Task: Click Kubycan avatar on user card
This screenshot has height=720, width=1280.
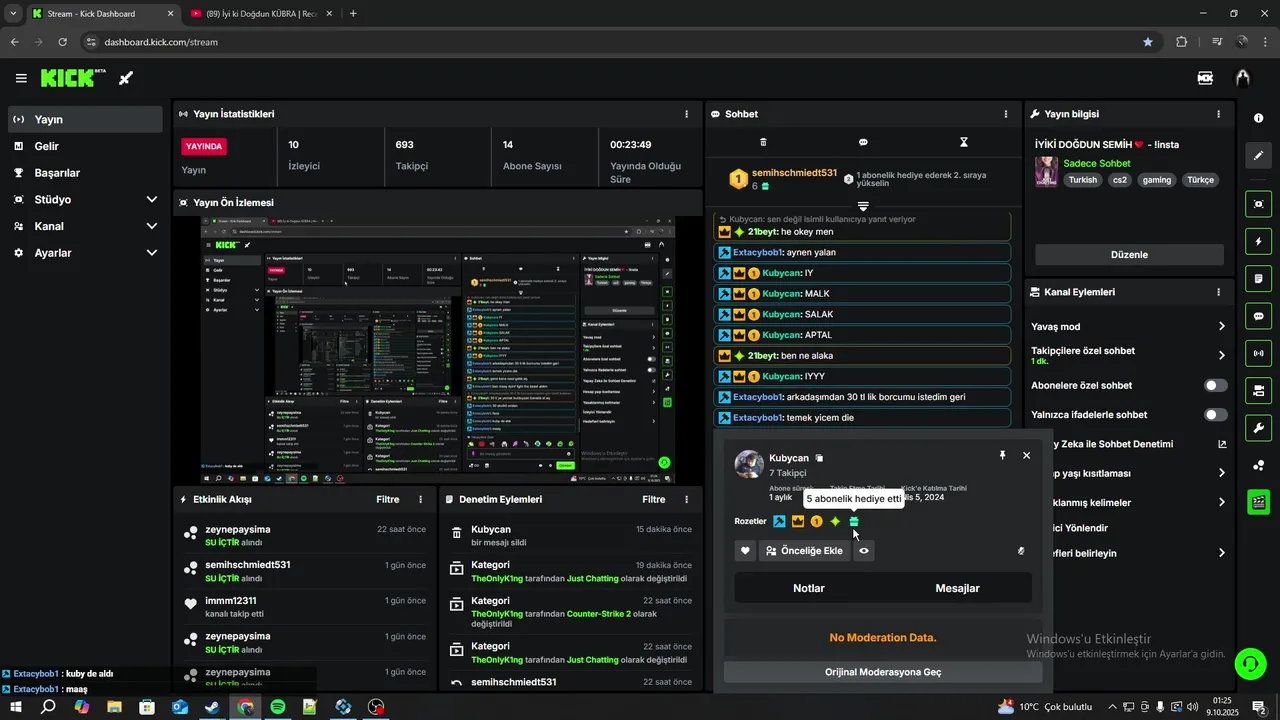Action: pyautogui.click(x=749, y=464)
